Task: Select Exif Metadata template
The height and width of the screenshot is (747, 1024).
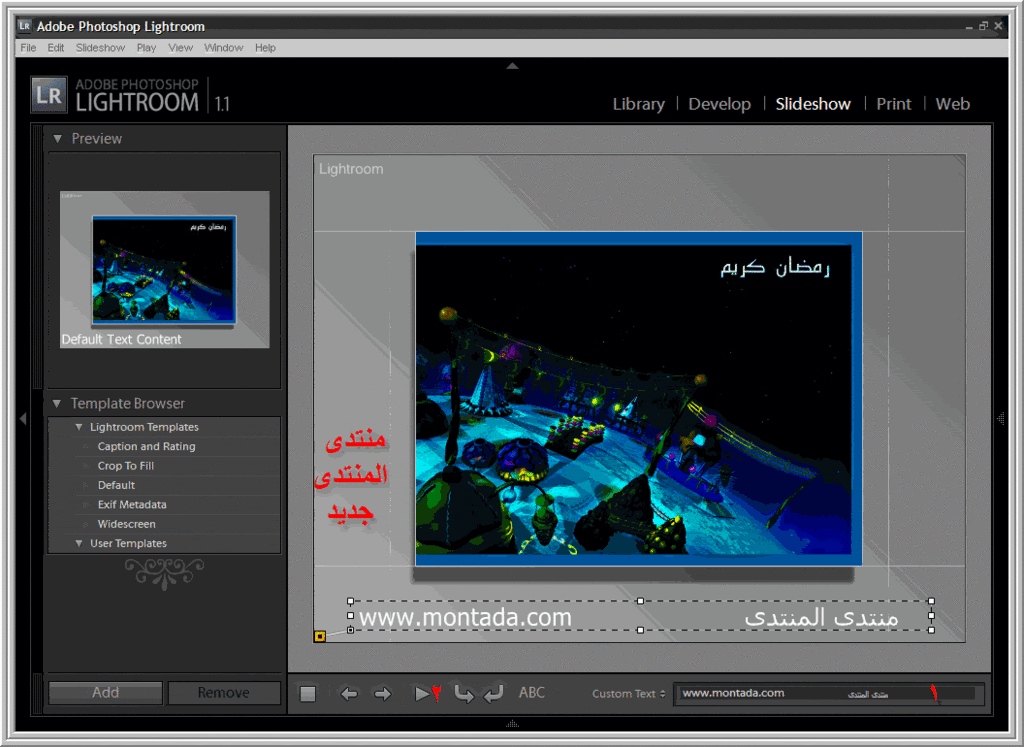Action: (132, 505)
